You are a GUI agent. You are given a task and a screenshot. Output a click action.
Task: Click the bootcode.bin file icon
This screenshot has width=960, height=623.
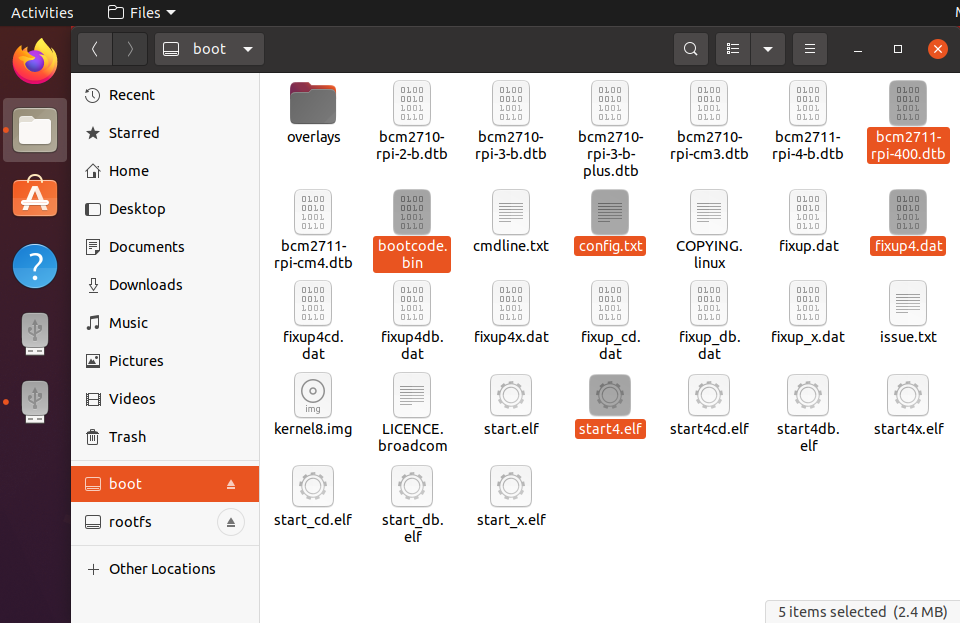tap(412, 212)
